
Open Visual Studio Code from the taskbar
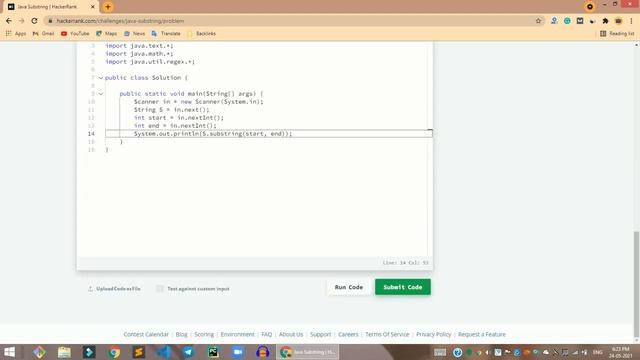pos(164,352)
